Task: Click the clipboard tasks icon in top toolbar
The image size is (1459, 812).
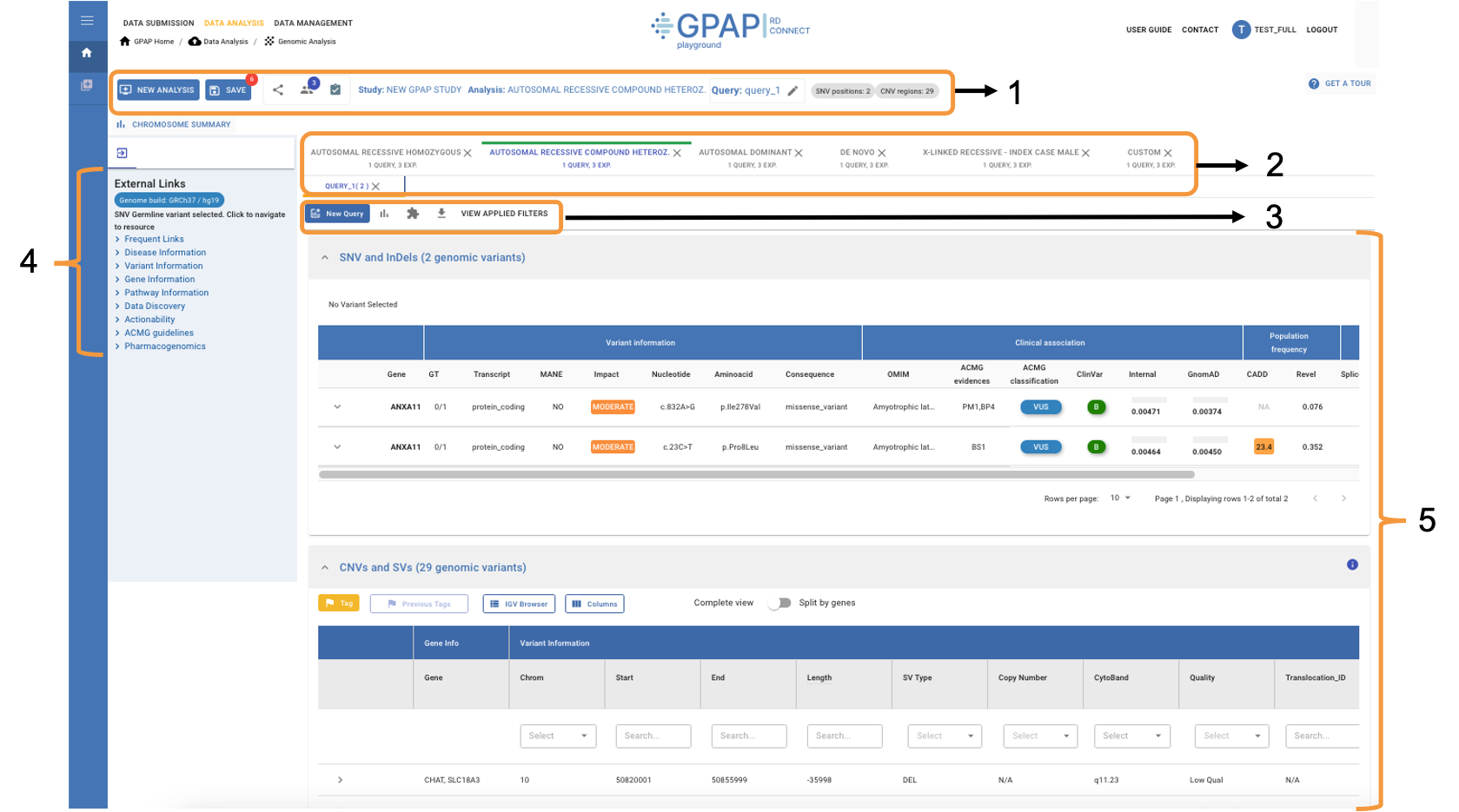Action: click(x=335, y=89)
